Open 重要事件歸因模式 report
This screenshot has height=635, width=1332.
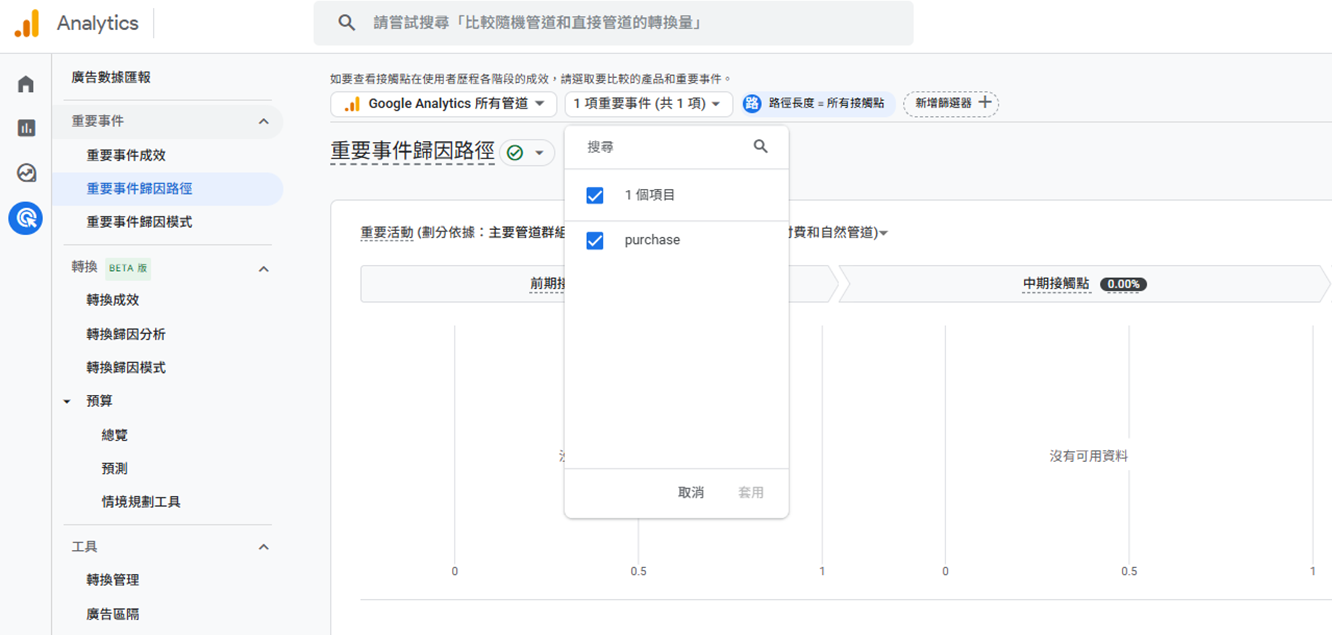point(139,222)
